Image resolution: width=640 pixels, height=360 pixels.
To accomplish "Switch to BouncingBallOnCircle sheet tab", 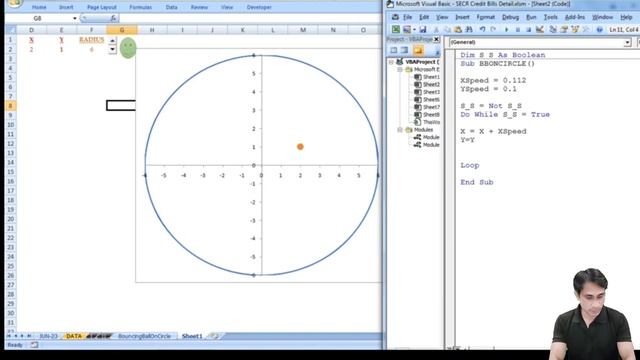I will [x=144, y=336].
